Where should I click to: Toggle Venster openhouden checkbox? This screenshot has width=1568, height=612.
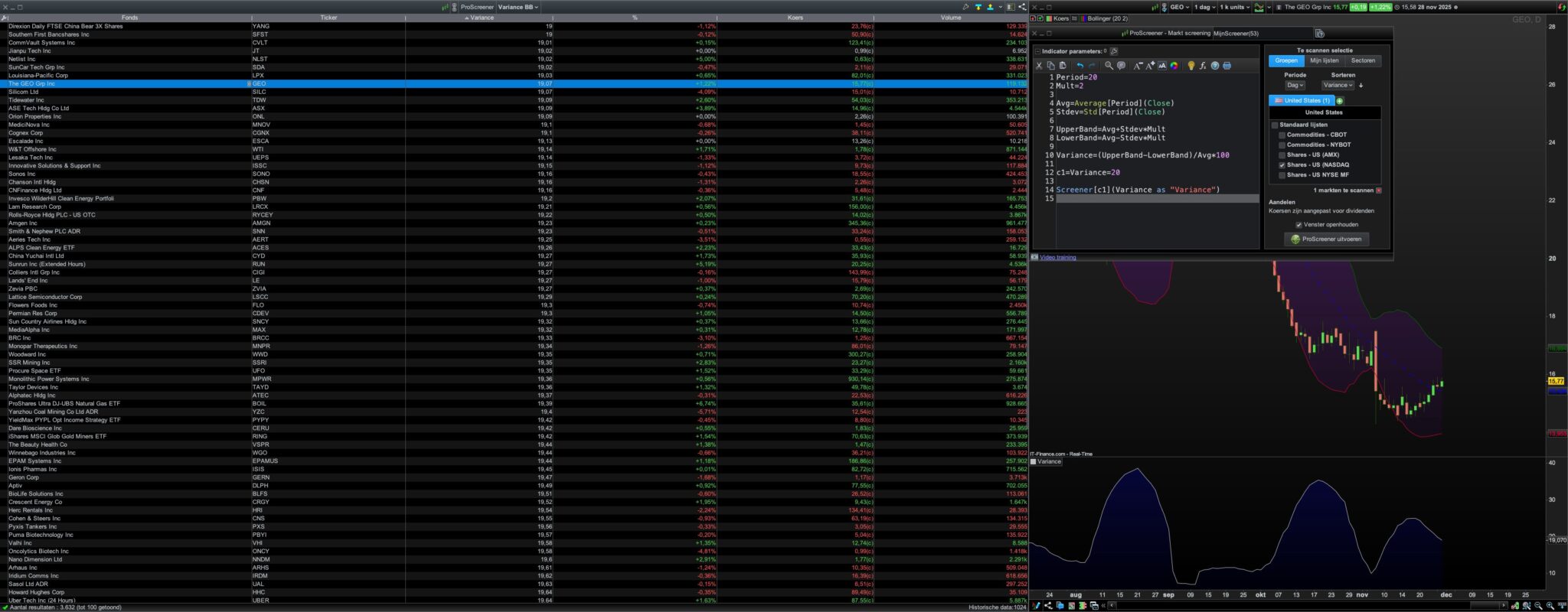coord(1298,225)
